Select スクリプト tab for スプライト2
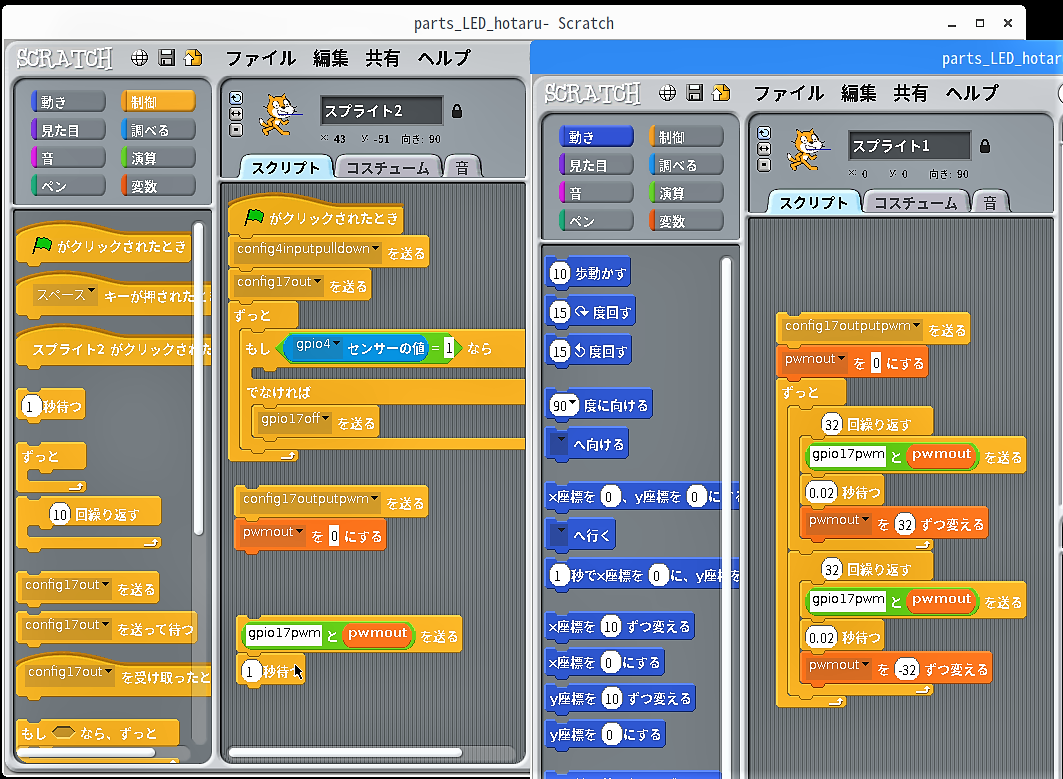Image resolution: width=1063 pixels, height=779 pixels. (285, 167)
